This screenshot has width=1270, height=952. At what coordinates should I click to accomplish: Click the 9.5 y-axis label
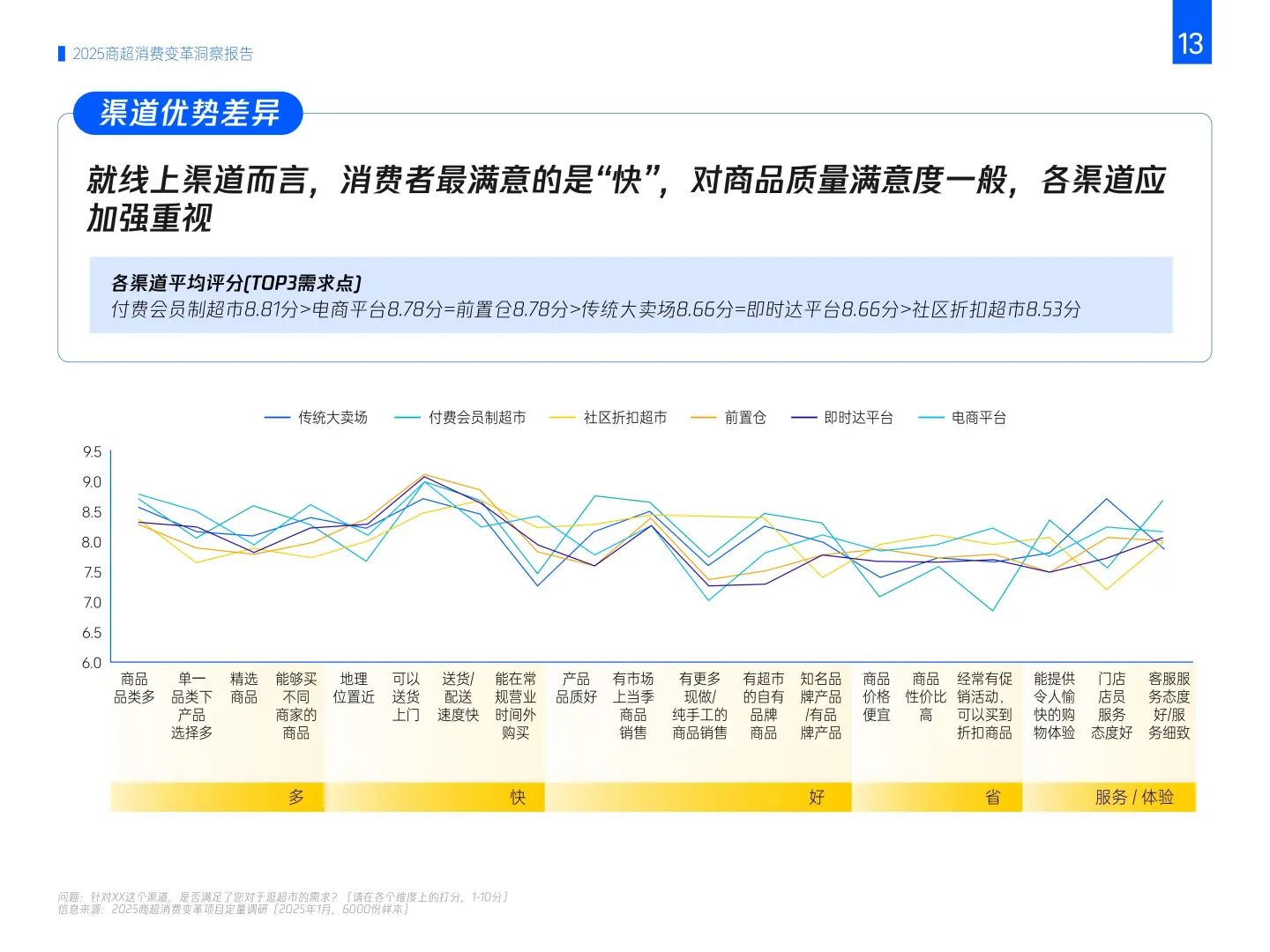[x=92, y=452]
